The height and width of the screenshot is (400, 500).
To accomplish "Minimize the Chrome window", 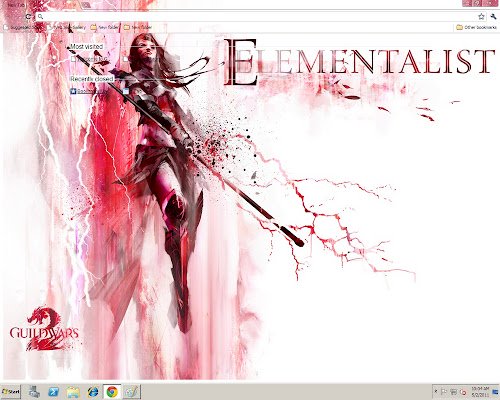I will point(467,3).
